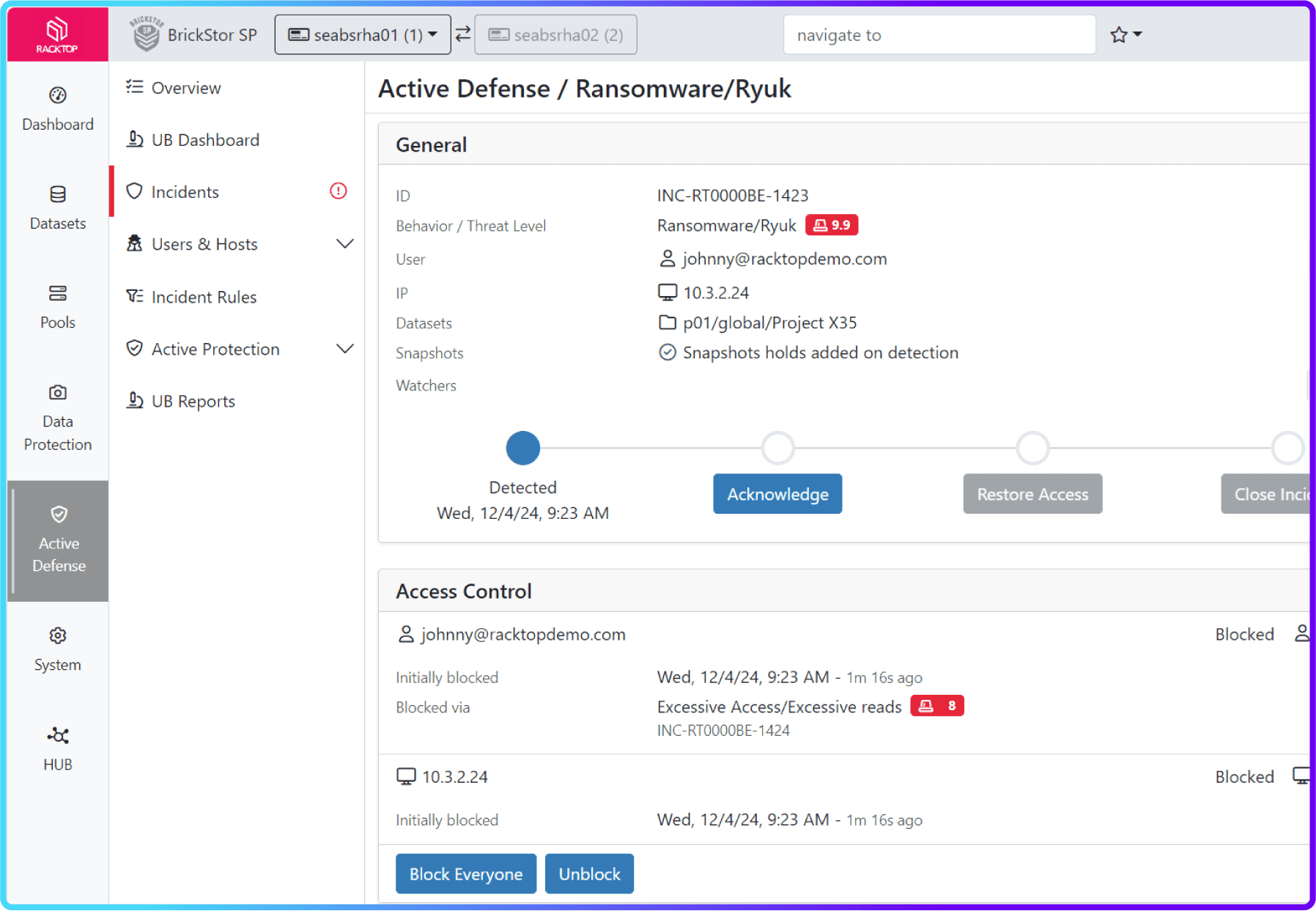This screenshot has width=1316, height=911.
Task: Expand the Active Protection chevron
Action: click(x=344, y=348)
